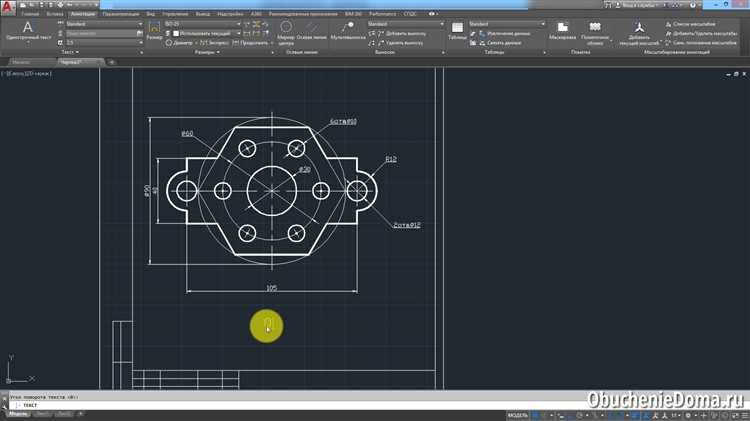
Task: Expand the Текст panel title
Action: 70,52
